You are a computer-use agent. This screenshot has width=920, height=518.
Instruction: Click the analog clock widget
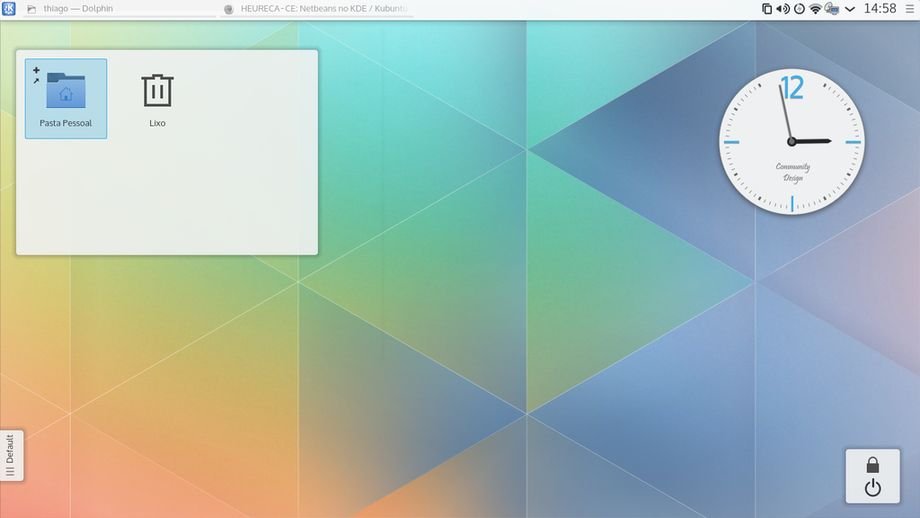(791, 142)
